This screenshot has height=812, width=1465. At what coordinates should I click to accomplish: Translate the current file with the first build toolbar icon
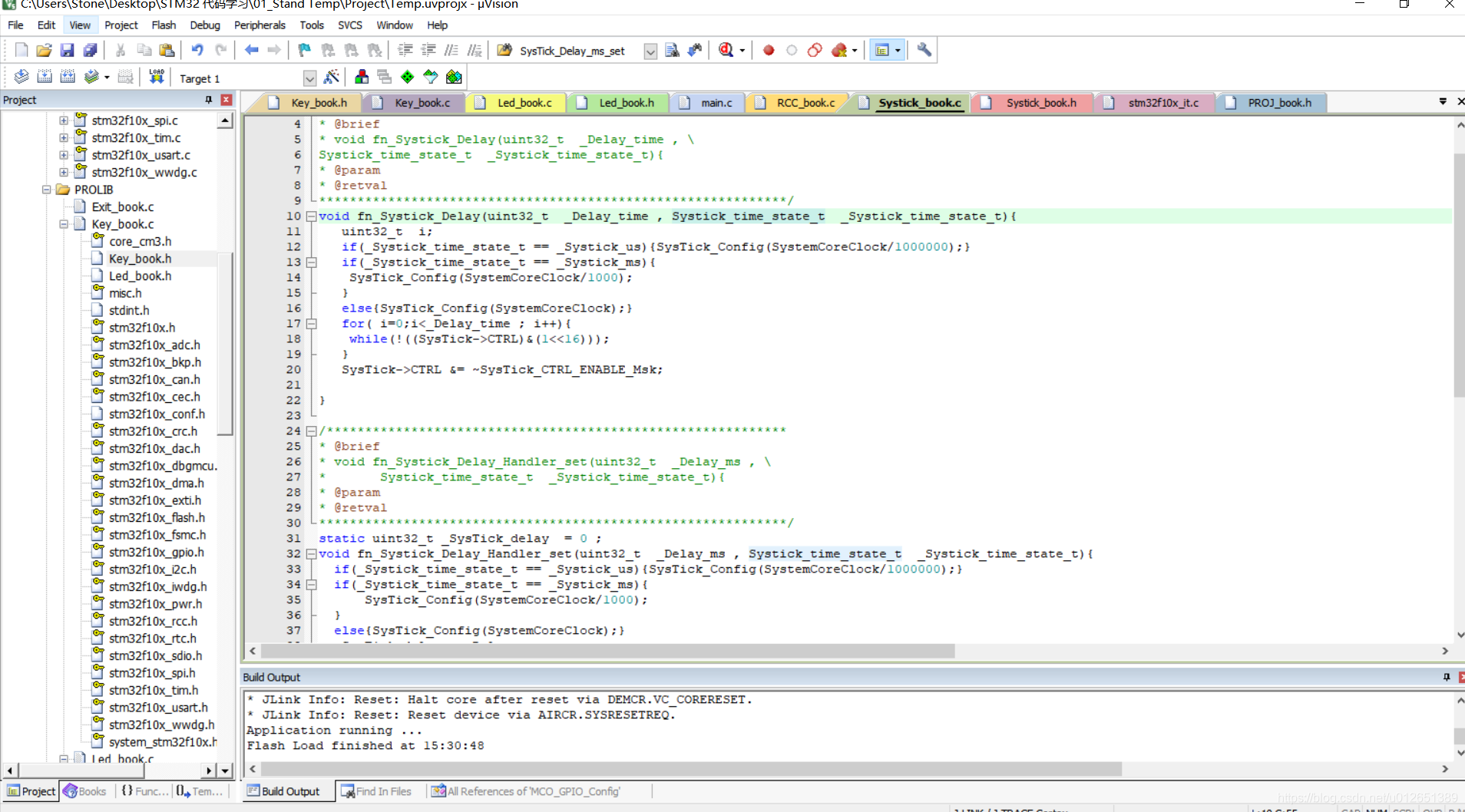[x=21, y=77]
